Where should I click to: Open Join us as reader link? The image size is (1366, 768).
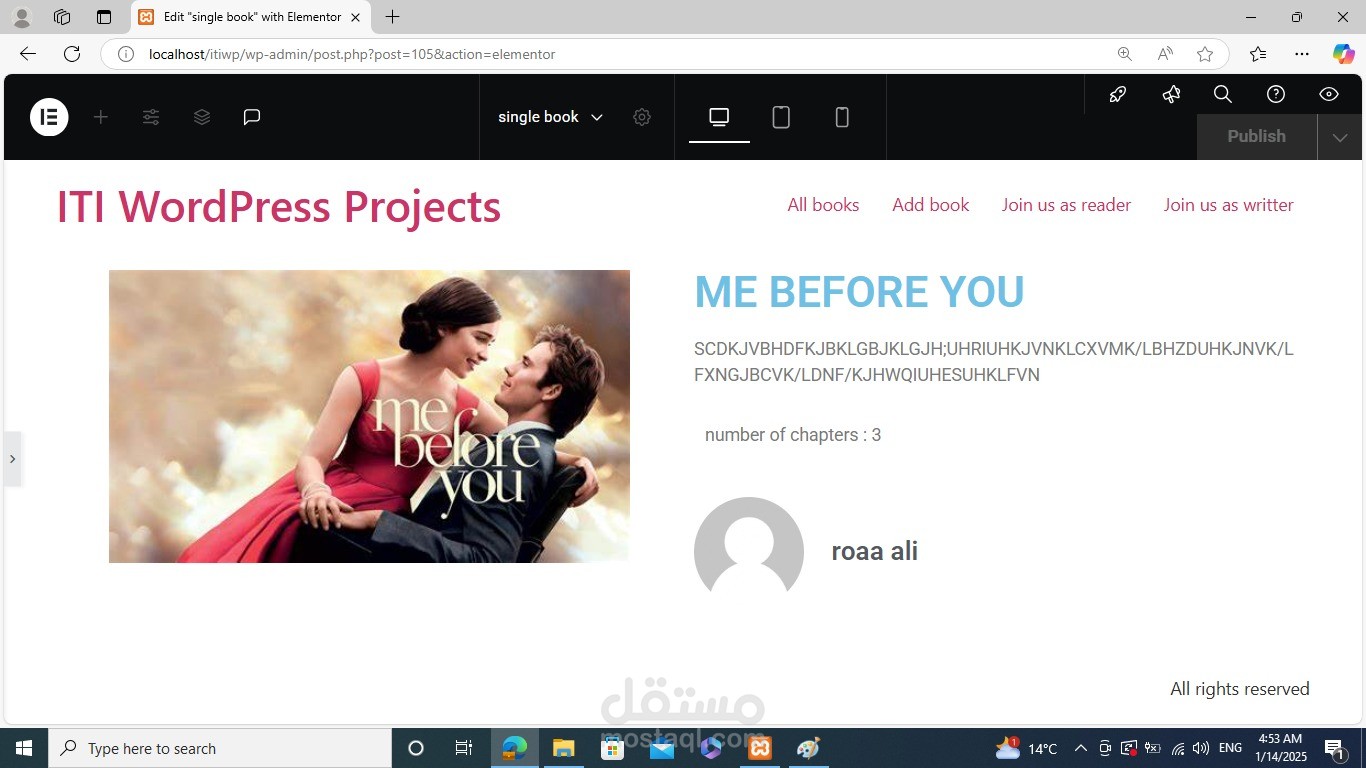[x=1066, y=205]
